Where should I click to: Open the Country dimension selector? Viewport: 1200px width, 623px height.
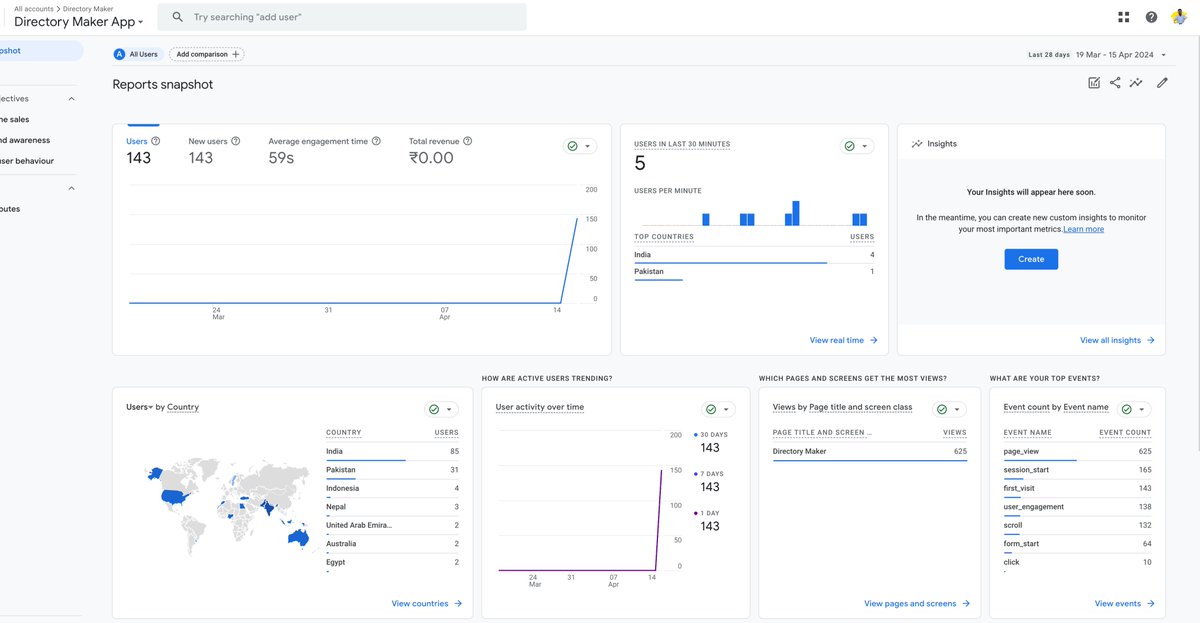(183, 407)
